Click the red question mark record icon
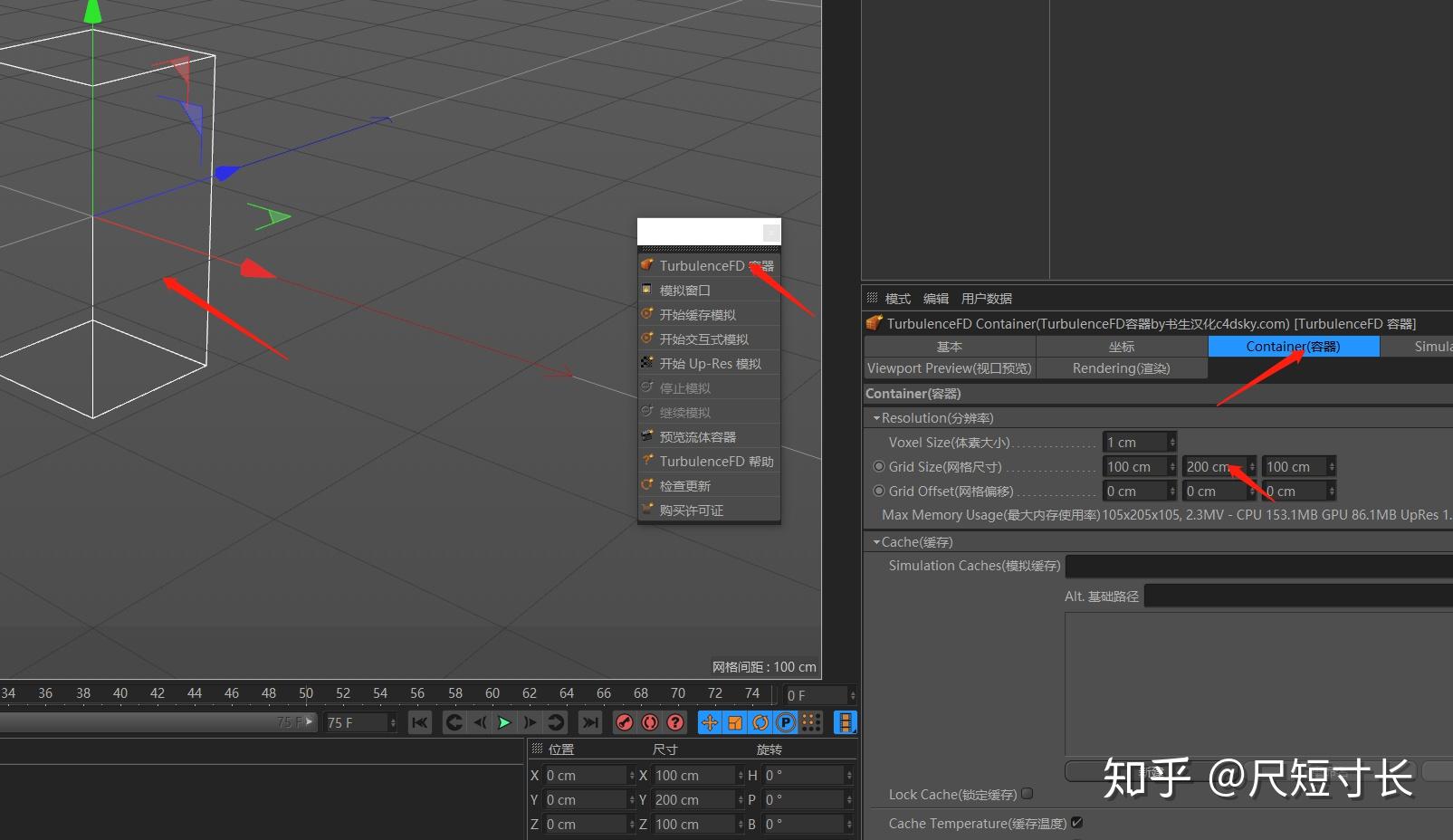This screenshot has height=840, width=1453. [675, 722]
